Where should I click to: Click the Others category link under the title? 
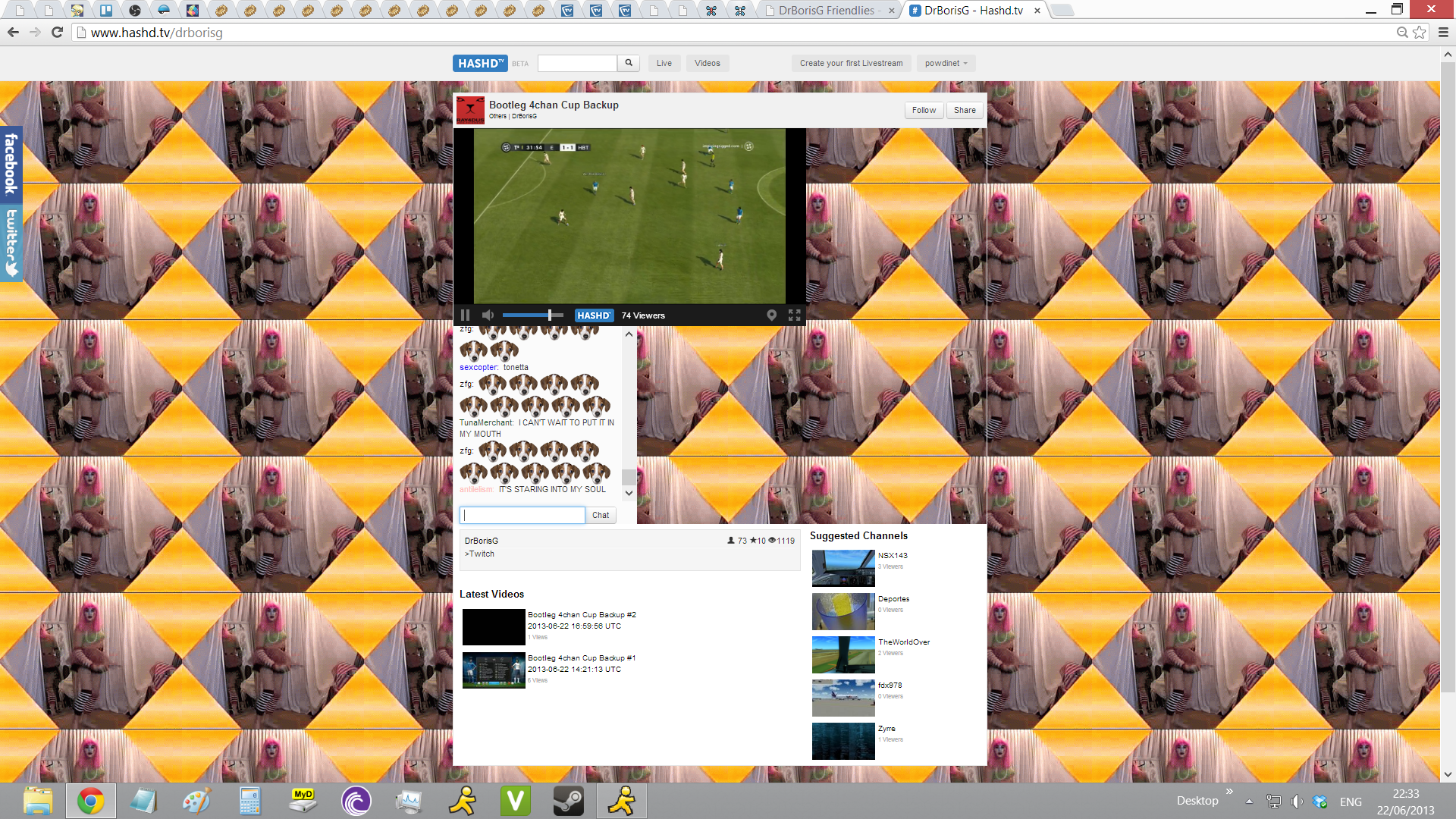tap(497, 116)
